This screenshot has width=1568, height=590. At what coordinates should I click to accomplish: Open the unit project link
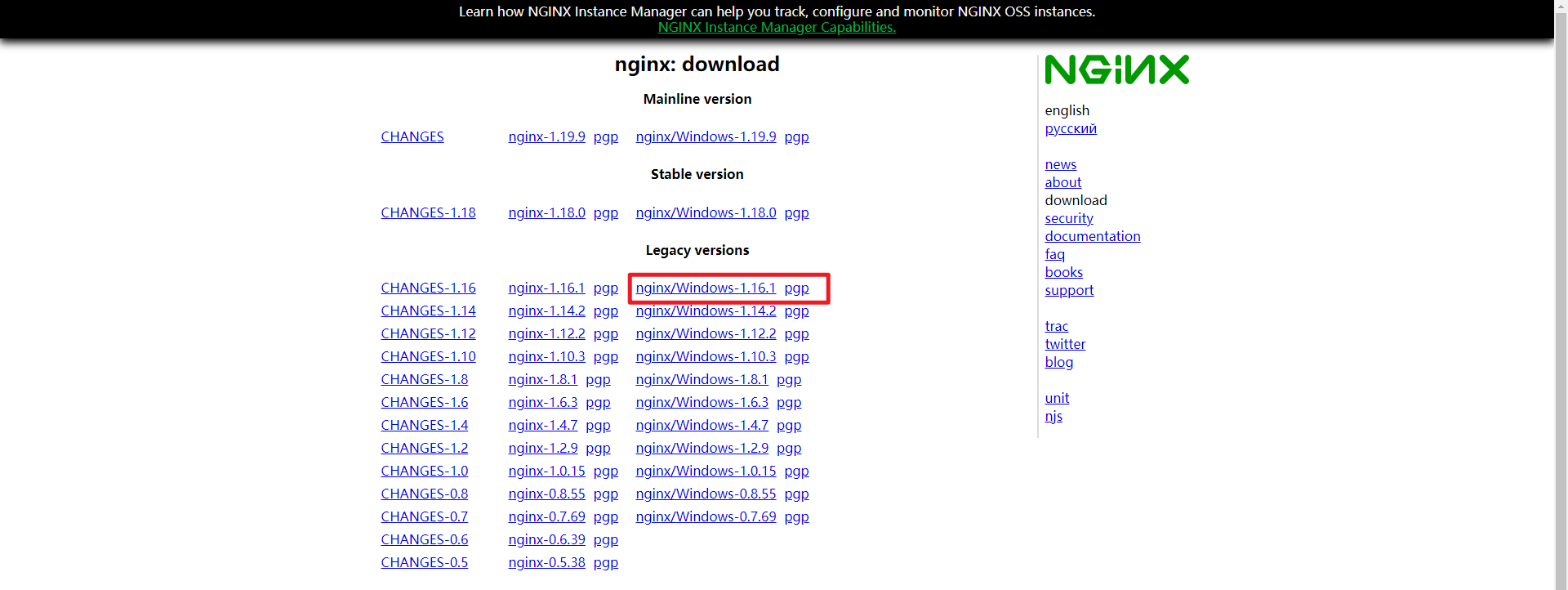(1057, 398)
